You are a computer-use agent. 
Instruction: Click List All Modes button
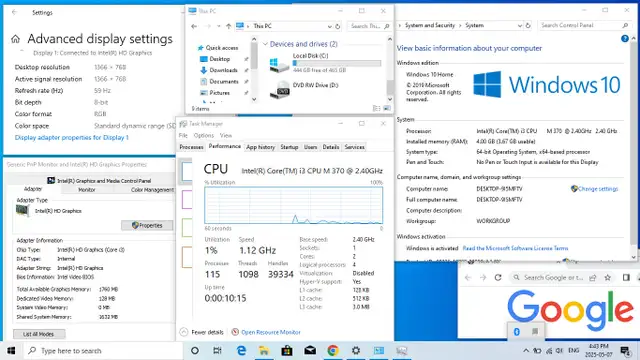coord(39,334)
